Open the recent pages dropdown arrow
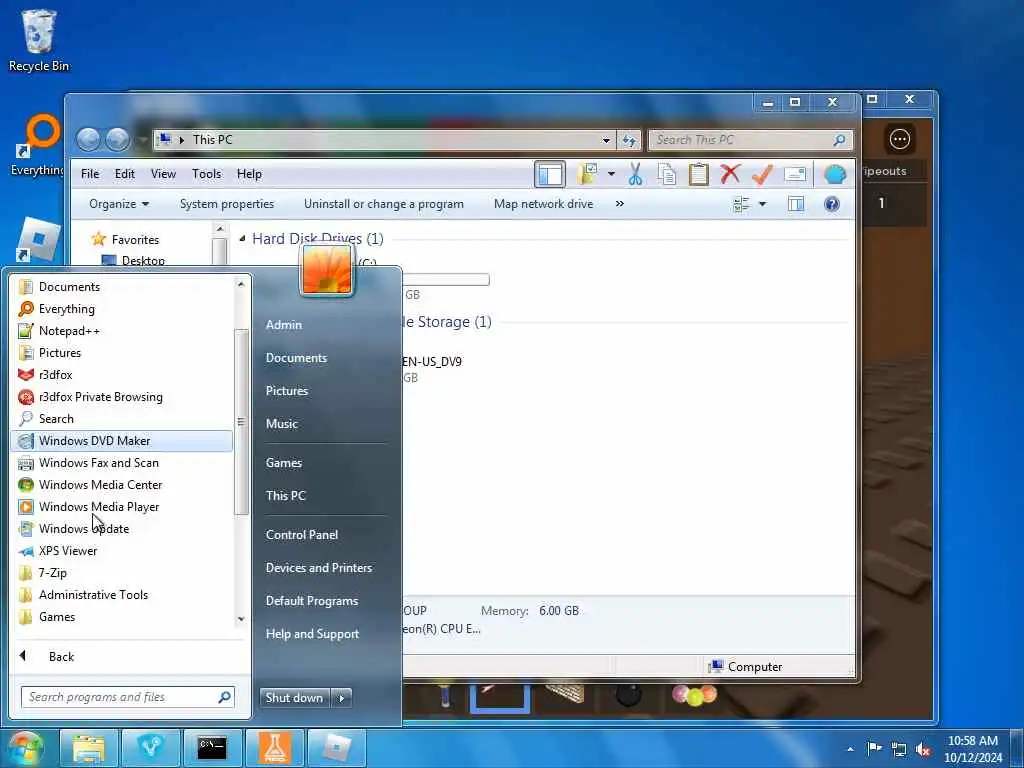Image resolution: width=1024 pixels, height=768 pixels. [x=142, y=140]
